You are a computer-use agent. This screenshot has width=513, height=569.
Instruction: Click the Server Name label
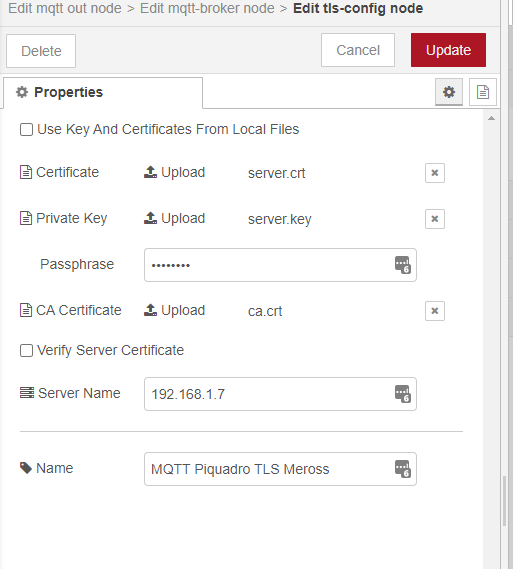pyautogui.click(x=79, y=393)
